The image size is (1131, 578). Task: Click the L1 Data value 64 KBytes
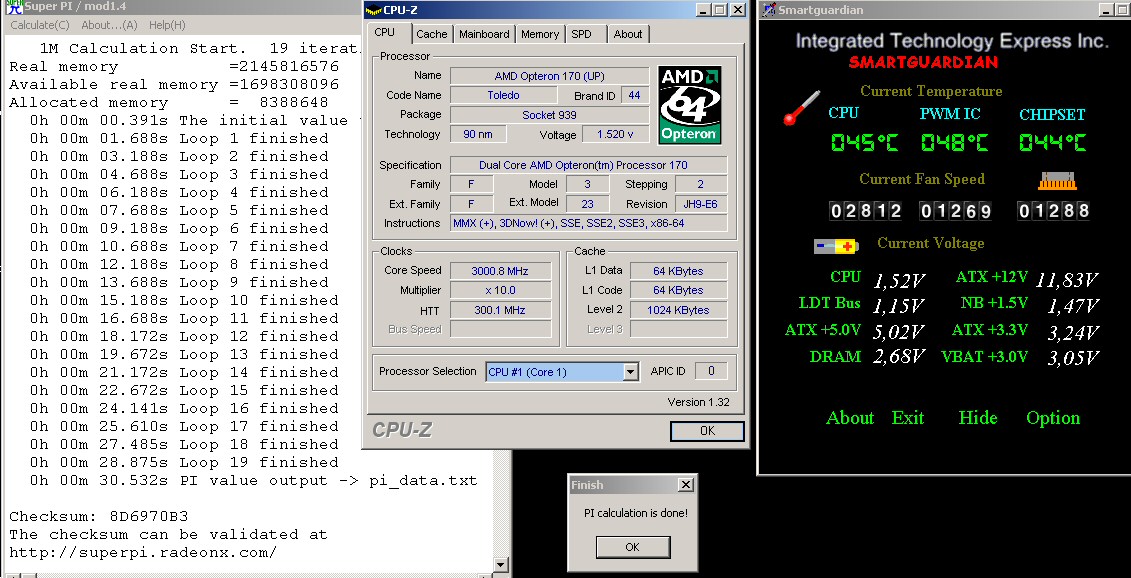(x=678, y=271)
